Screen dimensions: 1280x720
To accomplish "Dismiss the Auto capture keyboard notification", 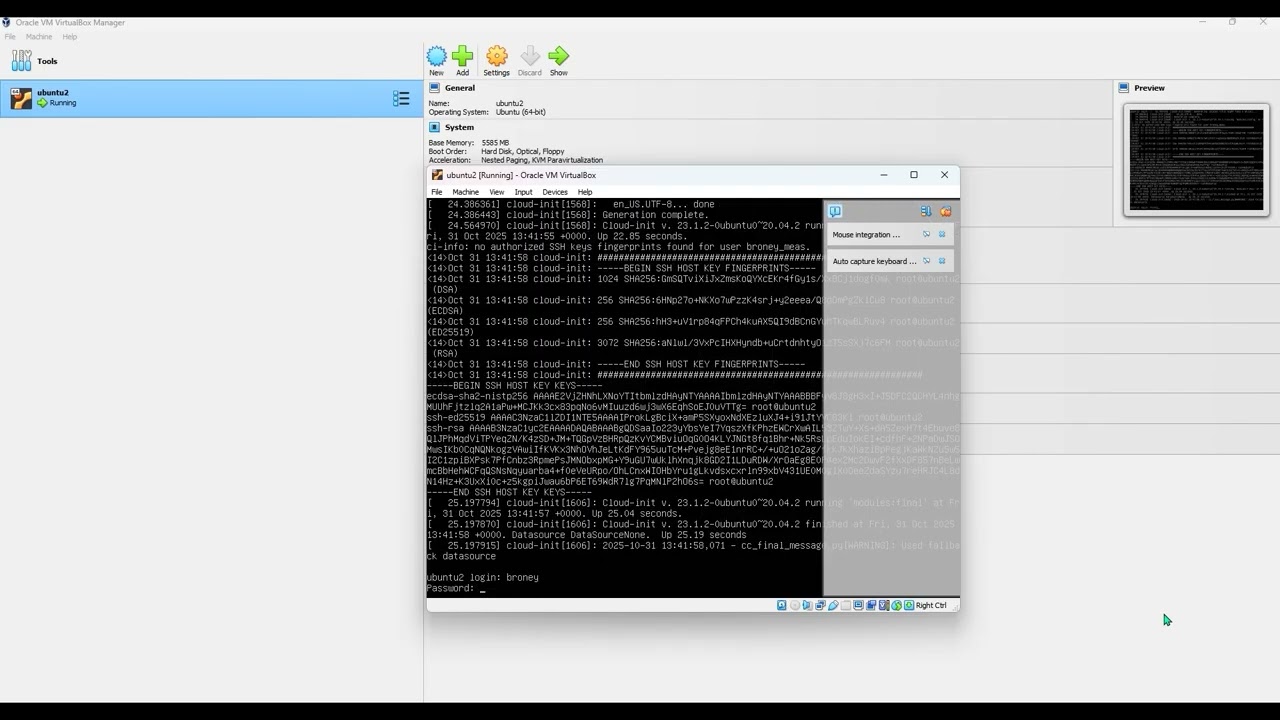I will [942, 261].
